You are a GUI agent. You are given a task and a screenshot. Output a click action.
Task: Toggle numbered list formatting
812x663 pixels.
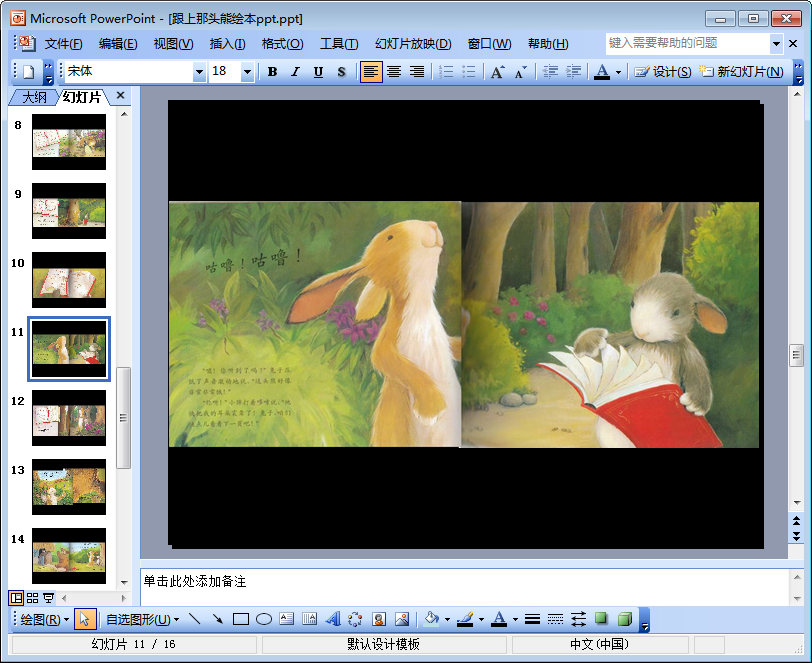446,71
